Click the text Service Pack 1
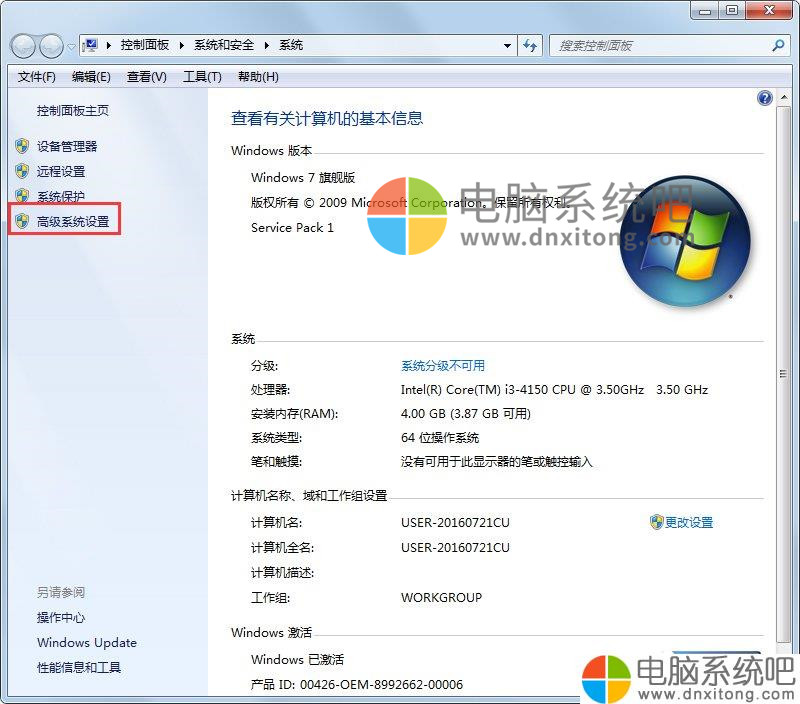The width and height of the screenshot is (800, 704). coord(292,228)
